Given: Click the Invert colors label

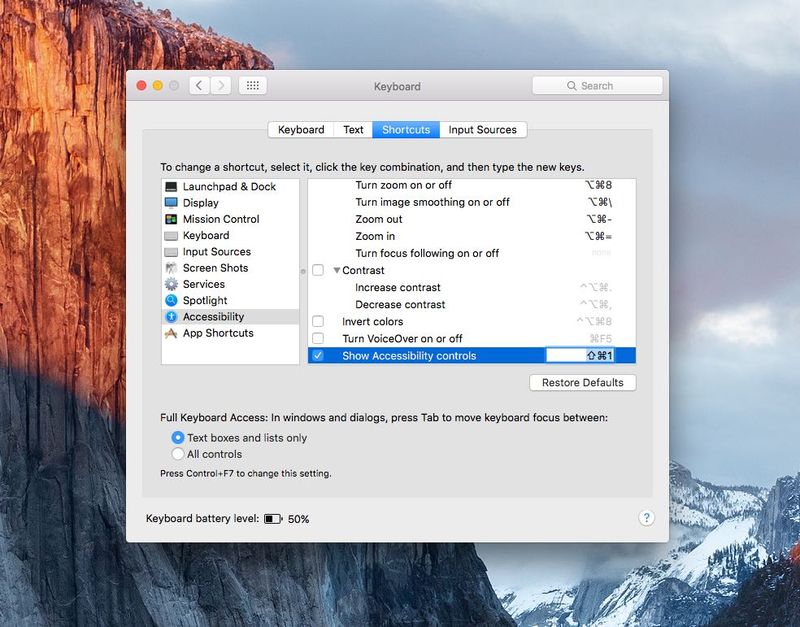Looking at the screenshot, I should tap(372, 321).
